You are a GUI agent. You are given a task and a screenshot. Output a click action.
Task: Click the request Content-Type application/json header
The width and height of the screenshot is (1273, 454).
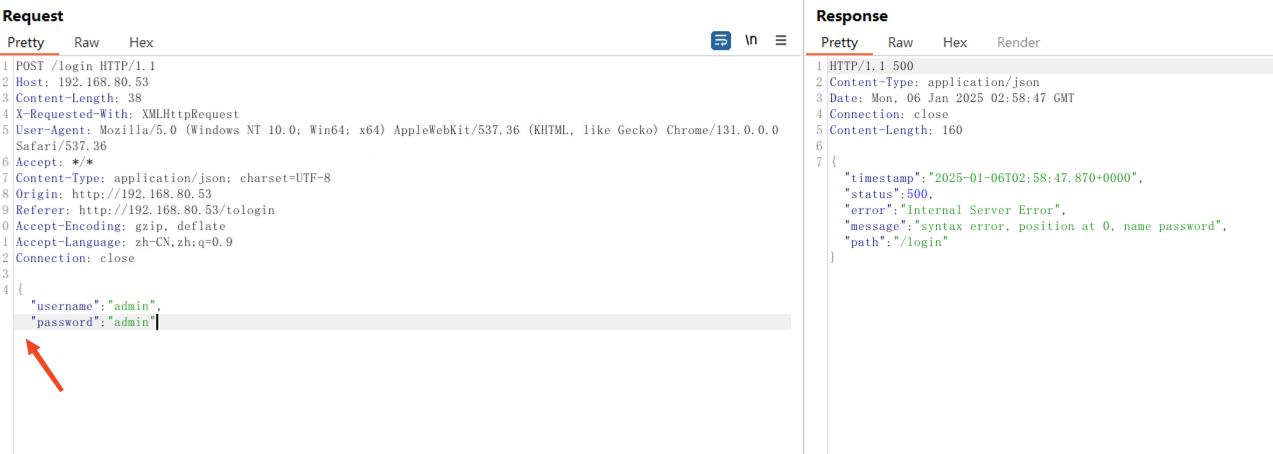(172, 178)
